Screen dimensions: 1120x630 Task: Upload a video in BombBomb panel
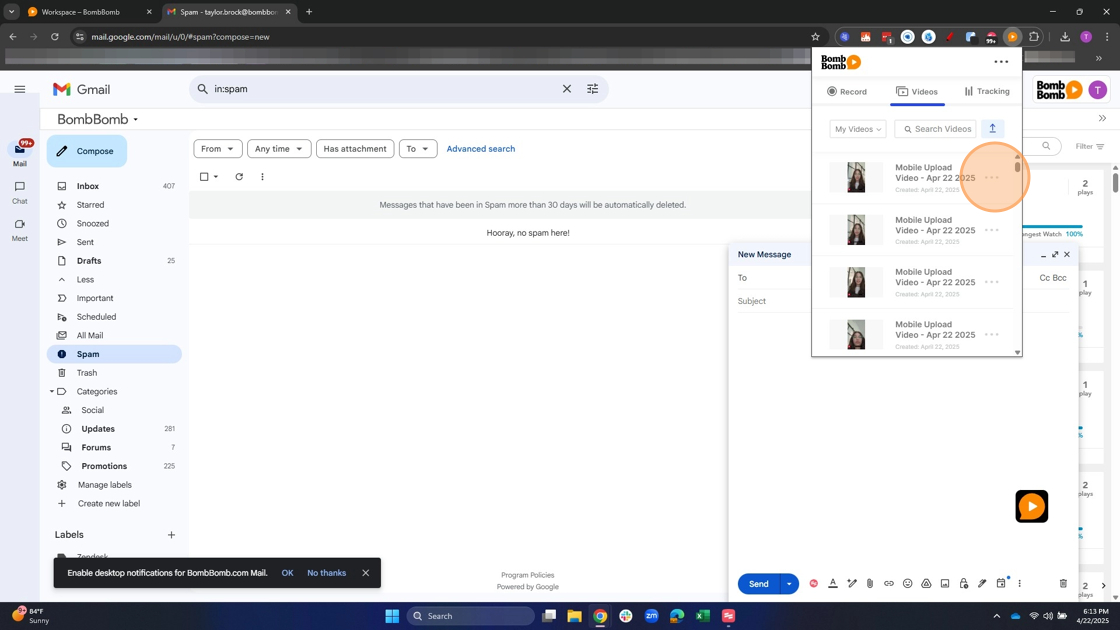point(992,129)
